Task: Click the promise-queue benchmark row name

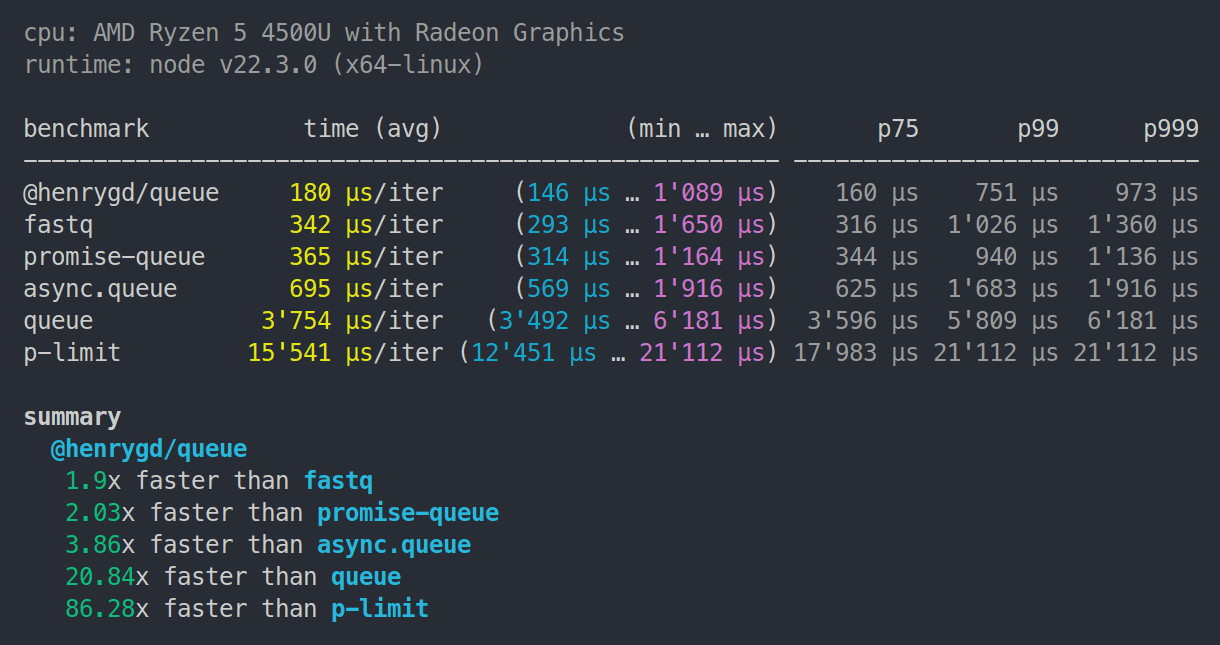Action: coord(114,257)
